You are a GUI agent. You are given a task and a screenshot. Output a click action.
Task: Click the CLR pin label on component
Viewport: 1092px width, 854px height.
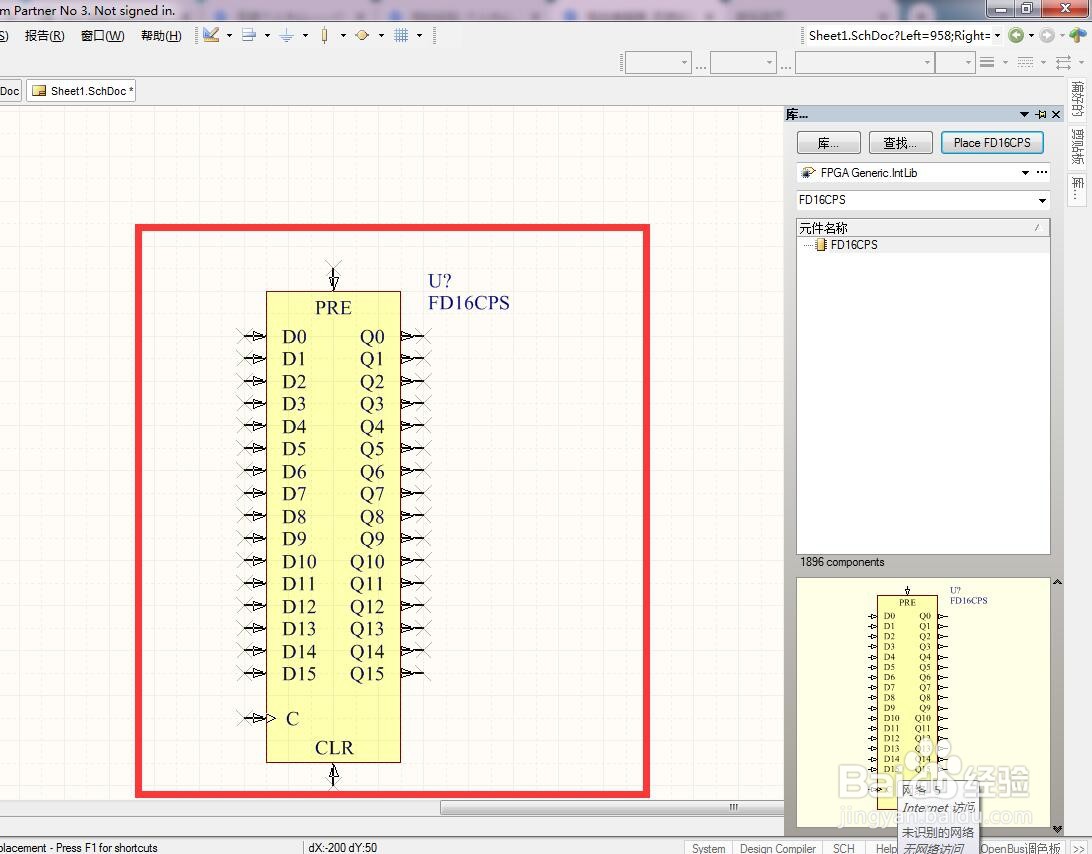[334, 747]
